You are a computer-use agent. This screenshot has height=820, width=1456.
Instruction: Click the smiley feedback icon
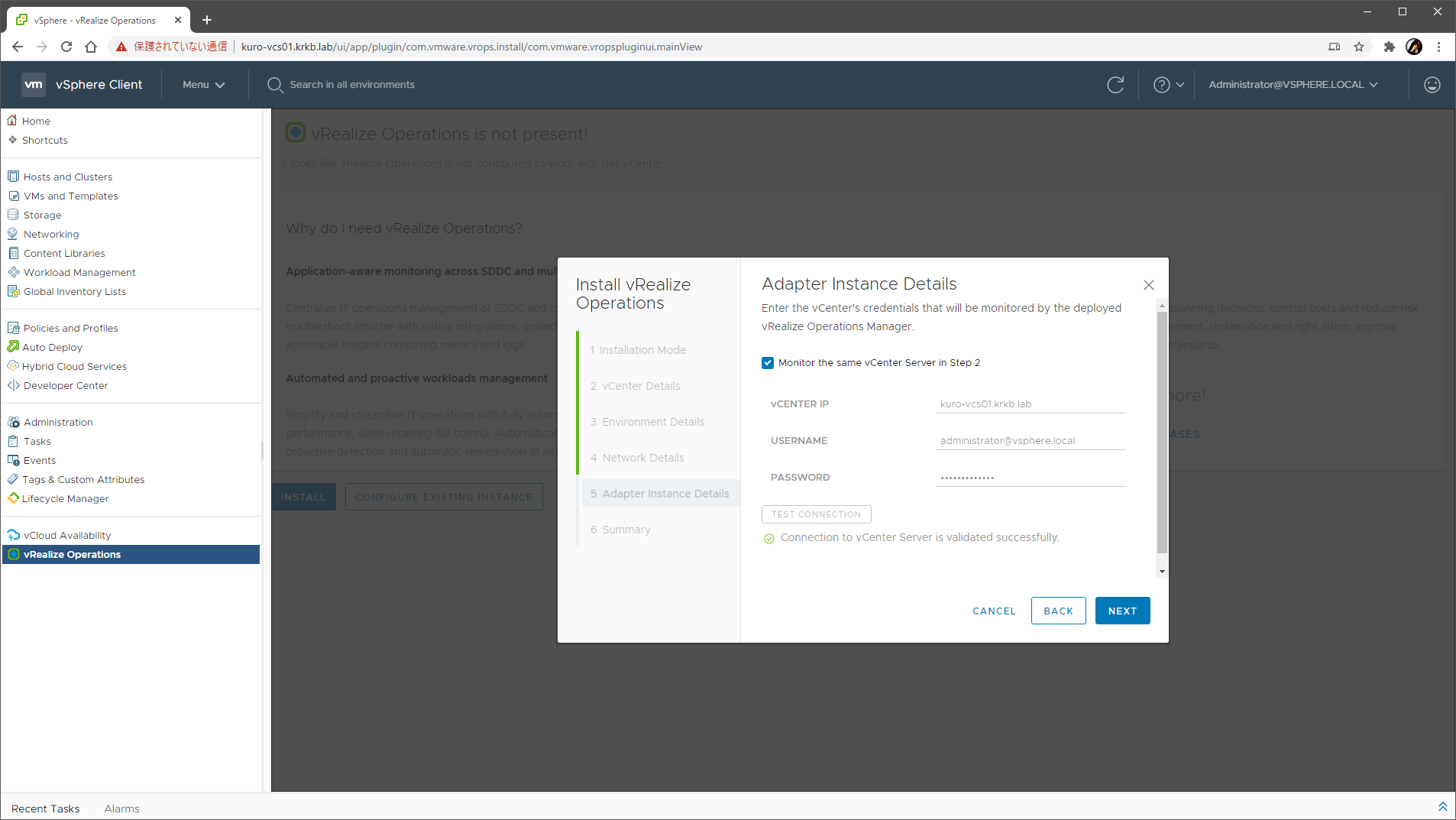click(1432, 85)
